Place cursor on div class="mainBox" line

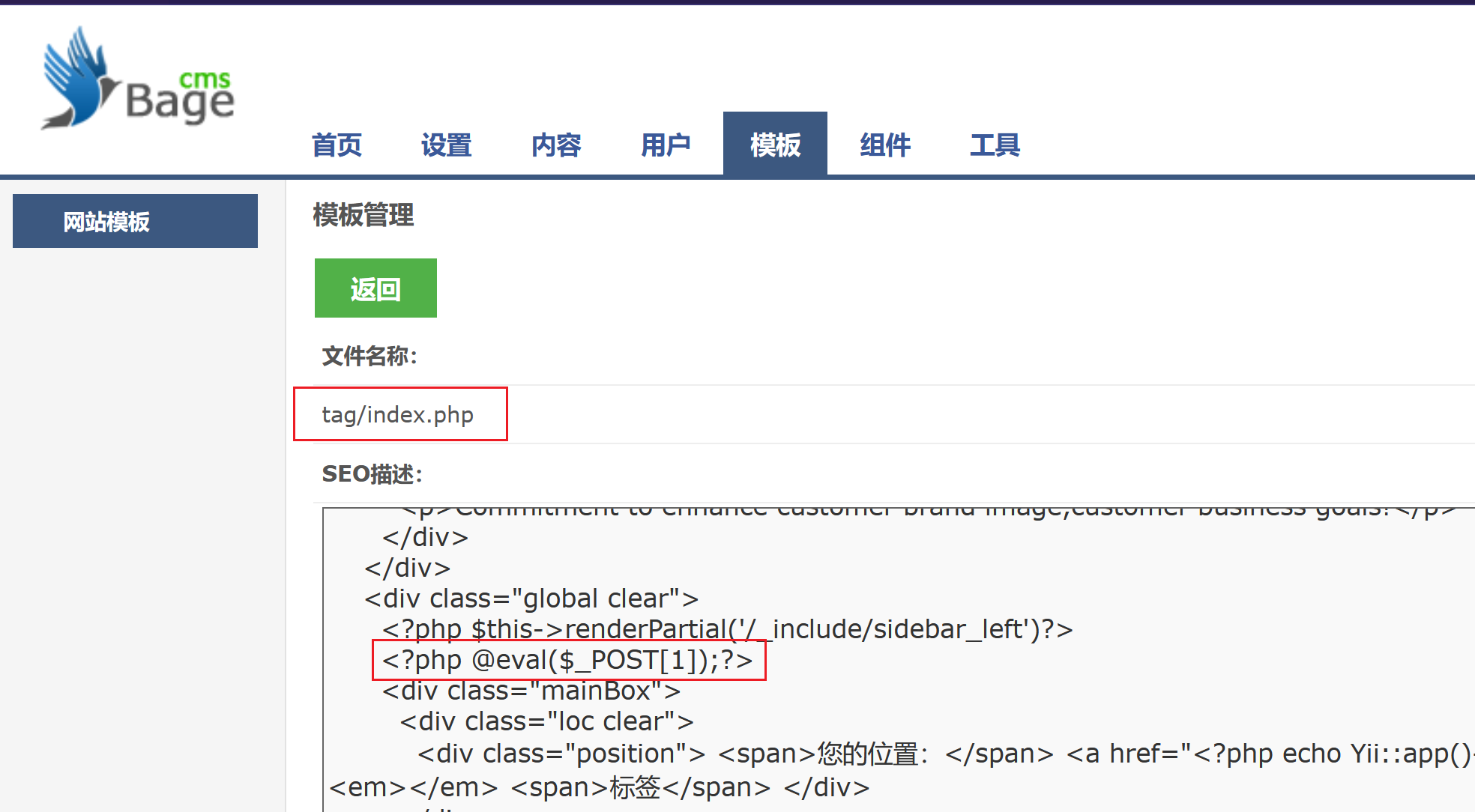(531, 691)
